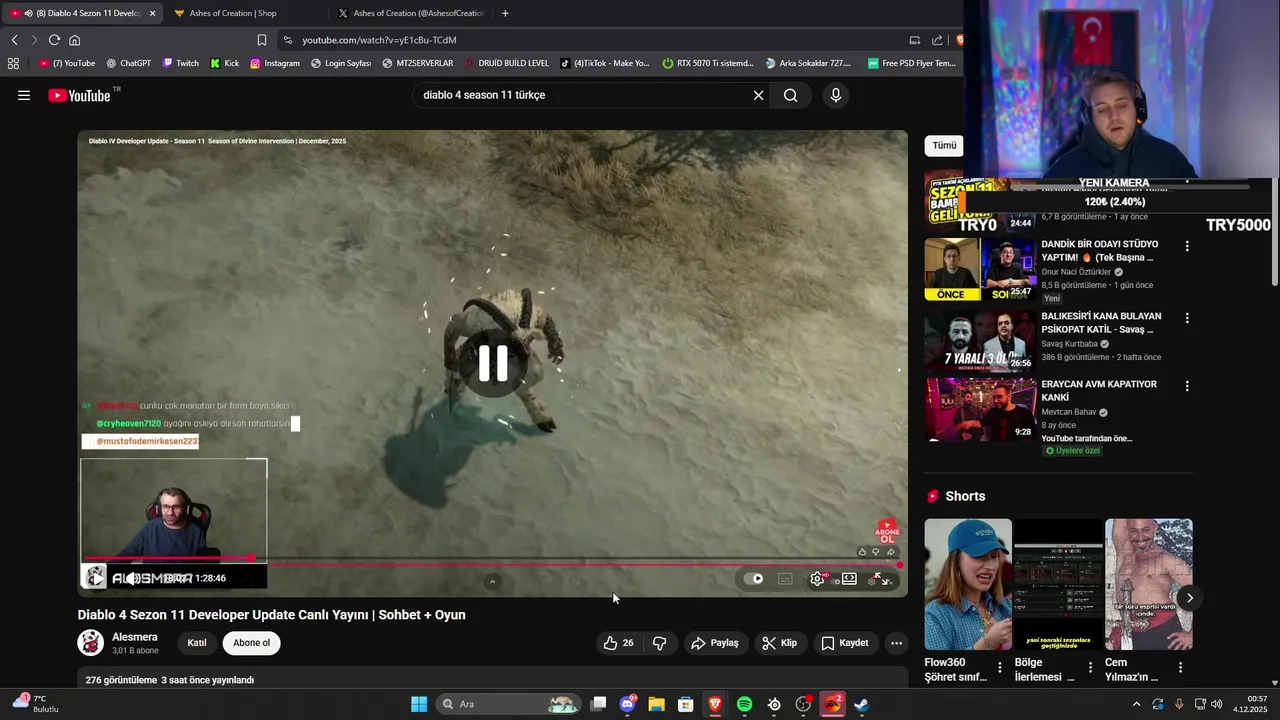Screen dimensions: 1280x720
Task: Click the Abone ol subscribe button
Action: pos(251,643)
